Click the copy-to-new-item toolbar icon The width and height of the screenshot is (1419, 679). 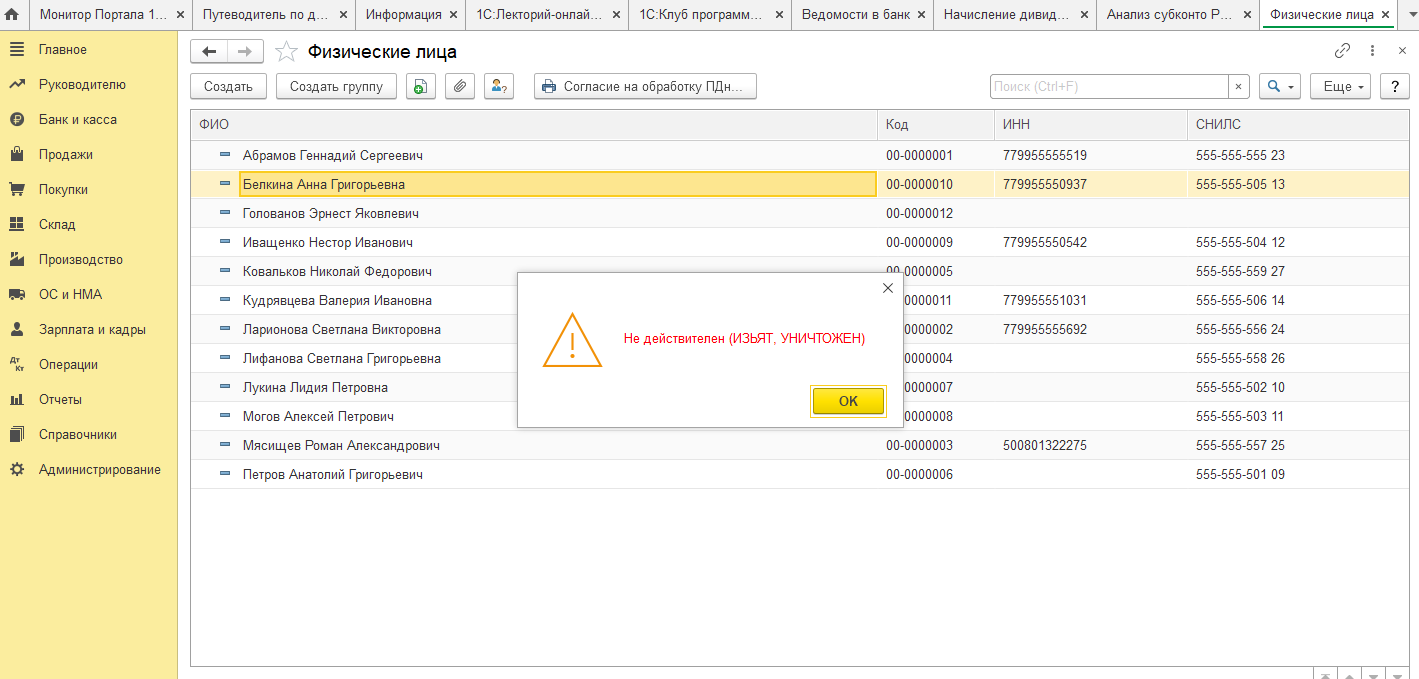pyautogui.click(x=421, y=86)
